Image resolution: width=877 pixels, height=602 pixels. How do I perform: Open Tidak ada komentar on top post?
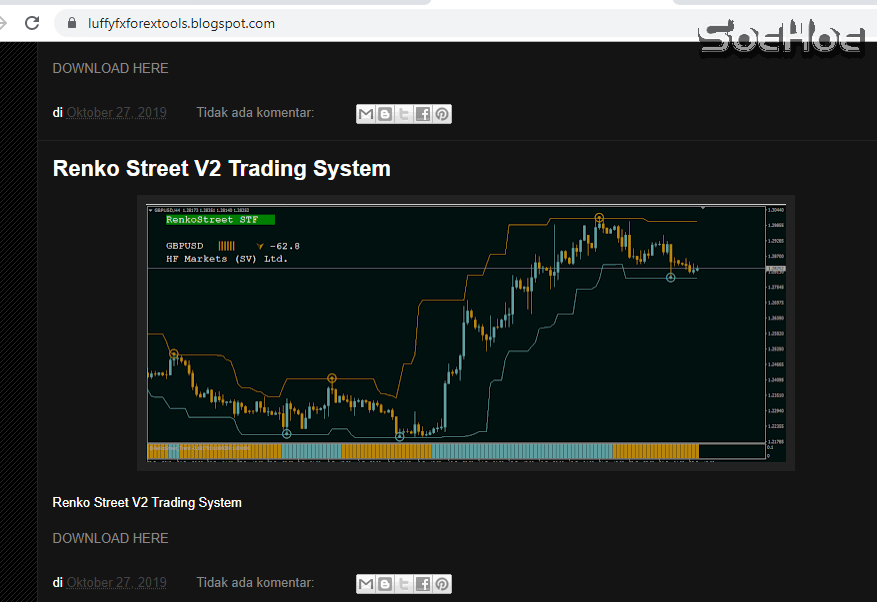[254, 112]
